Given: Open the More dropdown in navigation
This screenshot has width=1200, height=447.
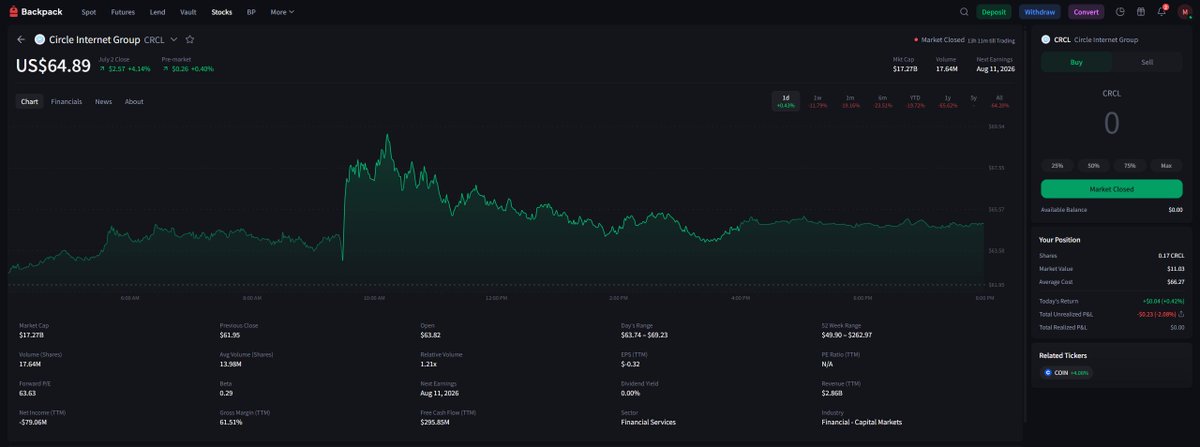Looking at the screenshot, I should coord(282,12).
